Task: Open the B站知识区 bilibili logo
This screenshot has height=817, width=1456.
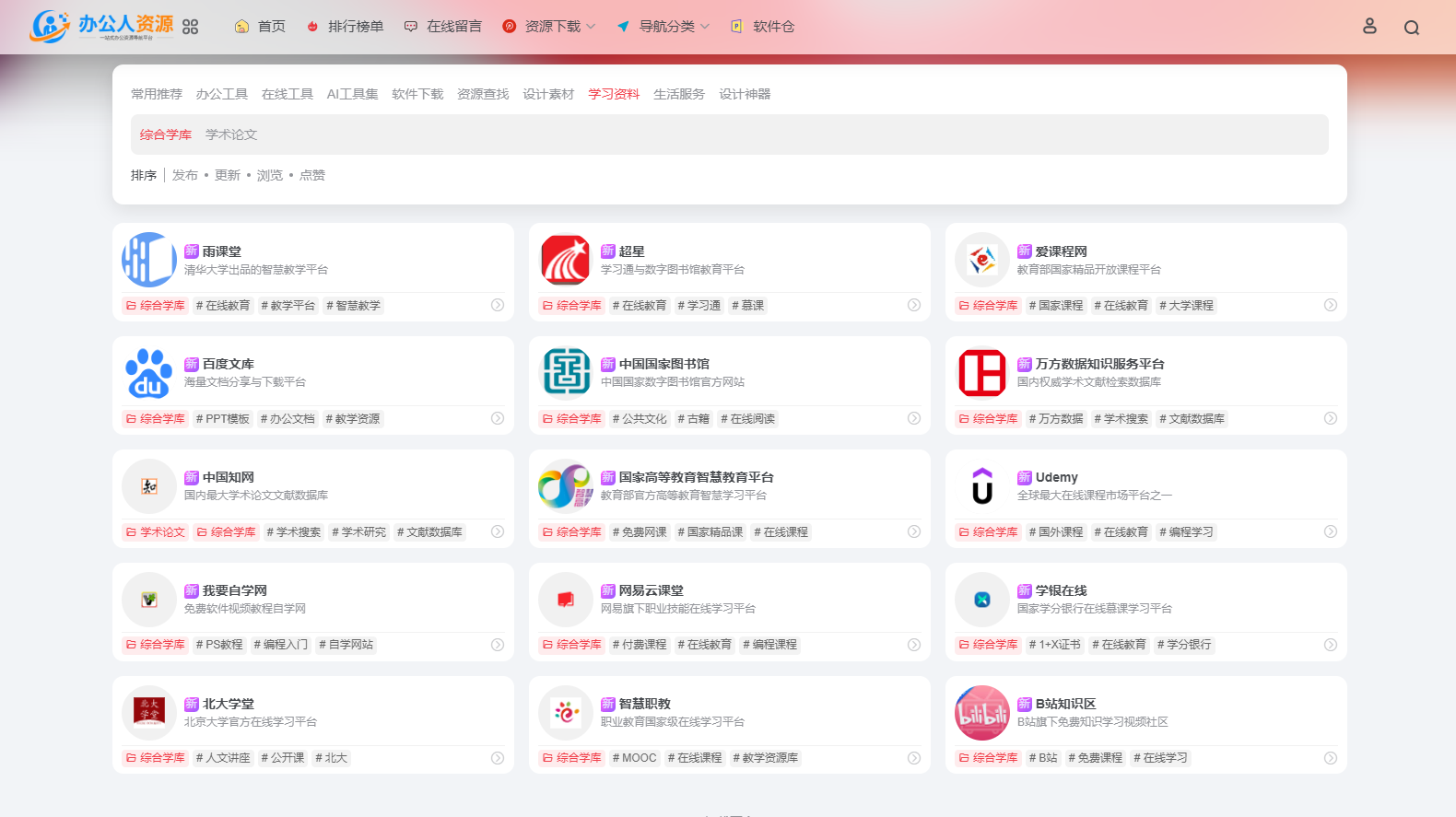Action: pos(982,713)
